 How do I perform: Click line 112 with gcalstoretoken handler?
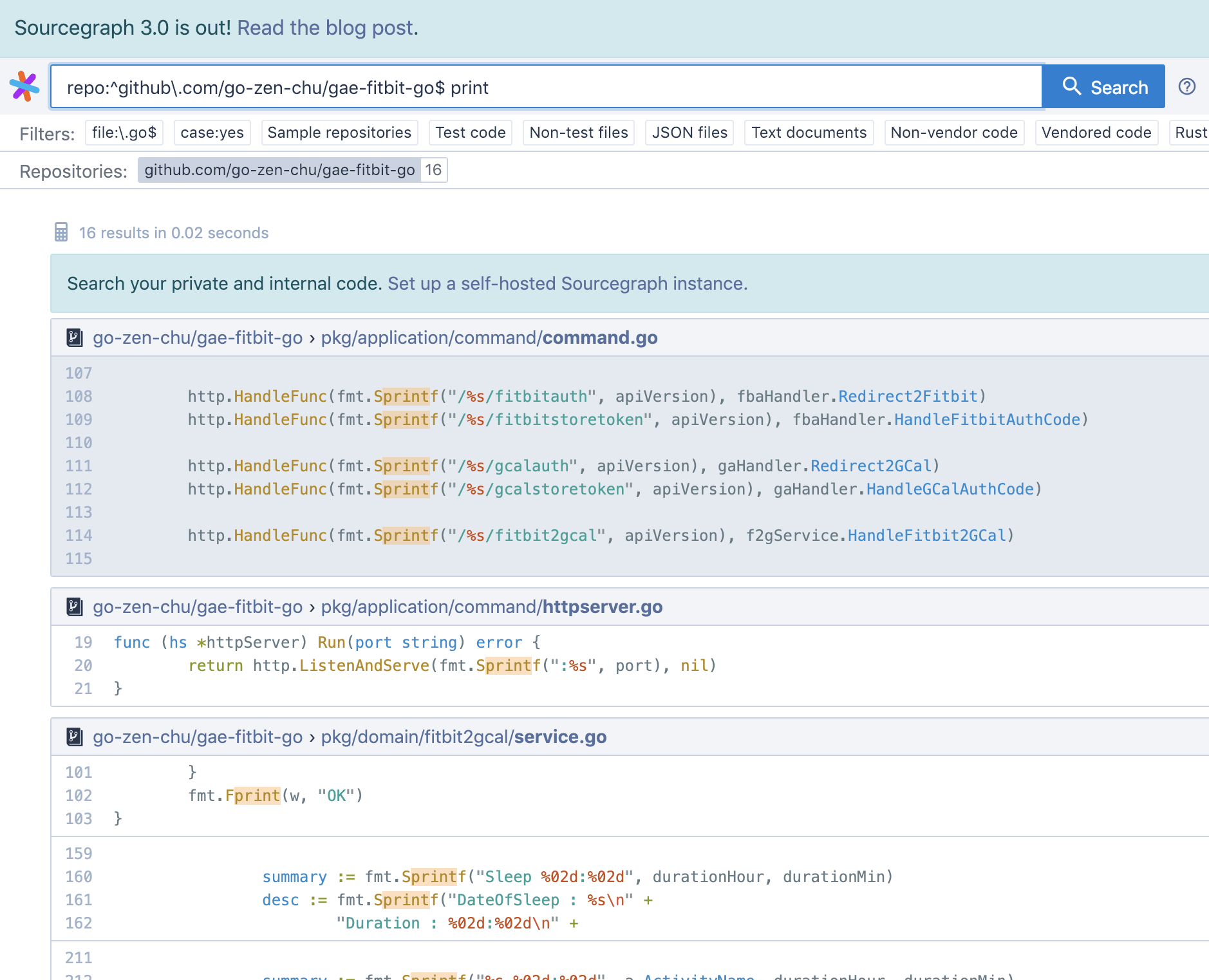(x=630, y=489)
